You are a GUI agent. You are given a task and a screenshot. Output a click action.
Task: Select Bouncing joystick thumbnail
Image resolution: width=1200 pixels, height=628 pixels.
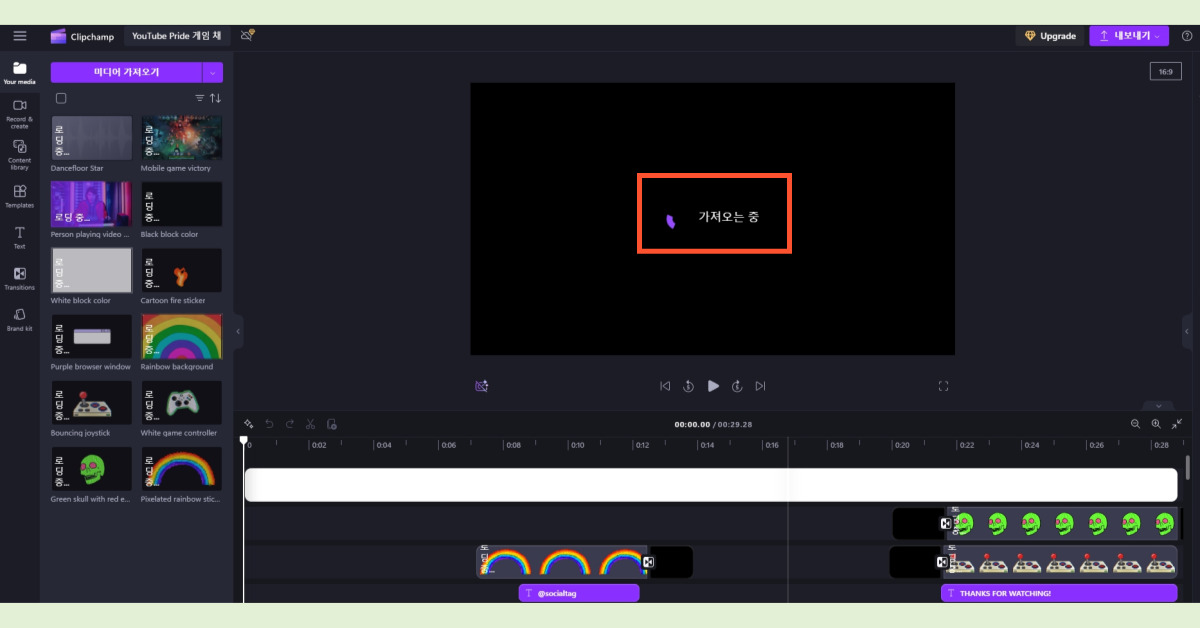[x=91, y=403]
